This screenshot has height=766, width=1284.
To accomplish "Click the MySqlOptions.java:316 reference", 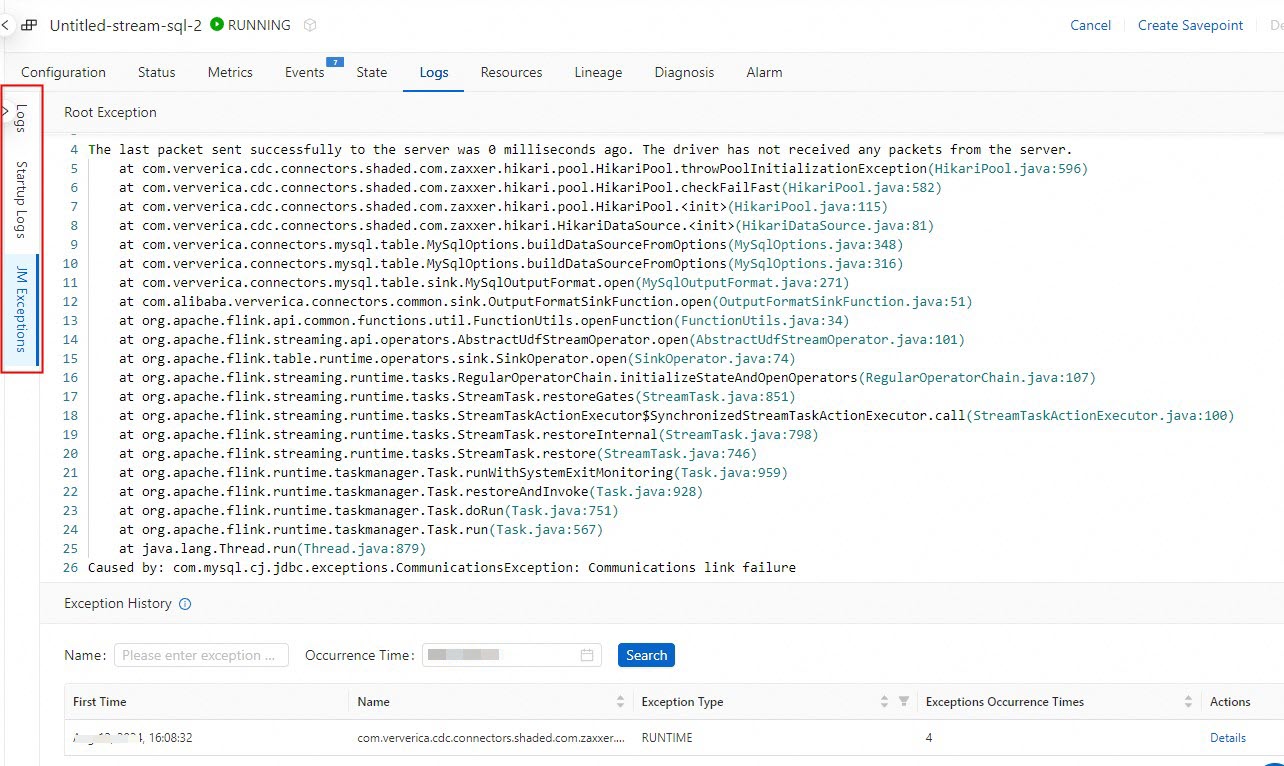I will [814, 264].
